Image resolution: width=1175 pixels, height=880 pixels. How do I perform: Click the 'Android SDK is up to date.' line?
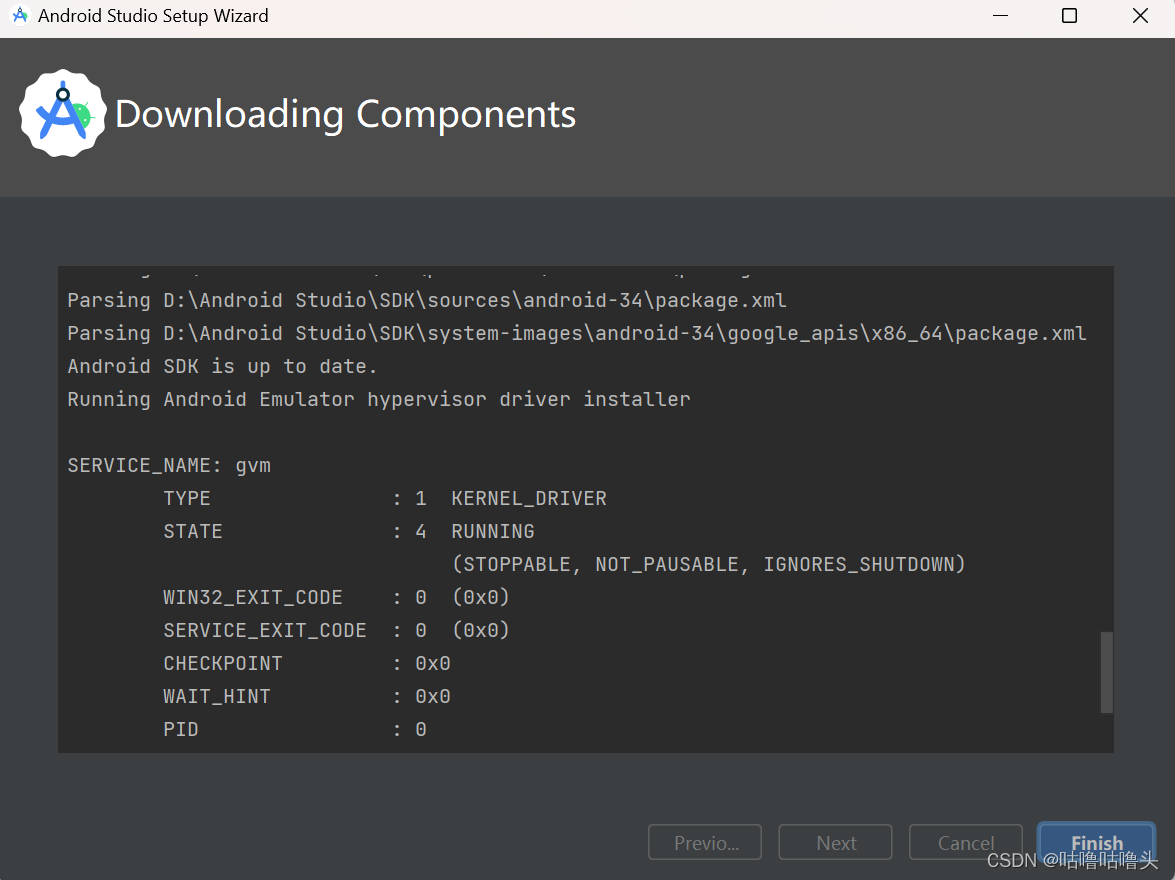coord(223,367)
